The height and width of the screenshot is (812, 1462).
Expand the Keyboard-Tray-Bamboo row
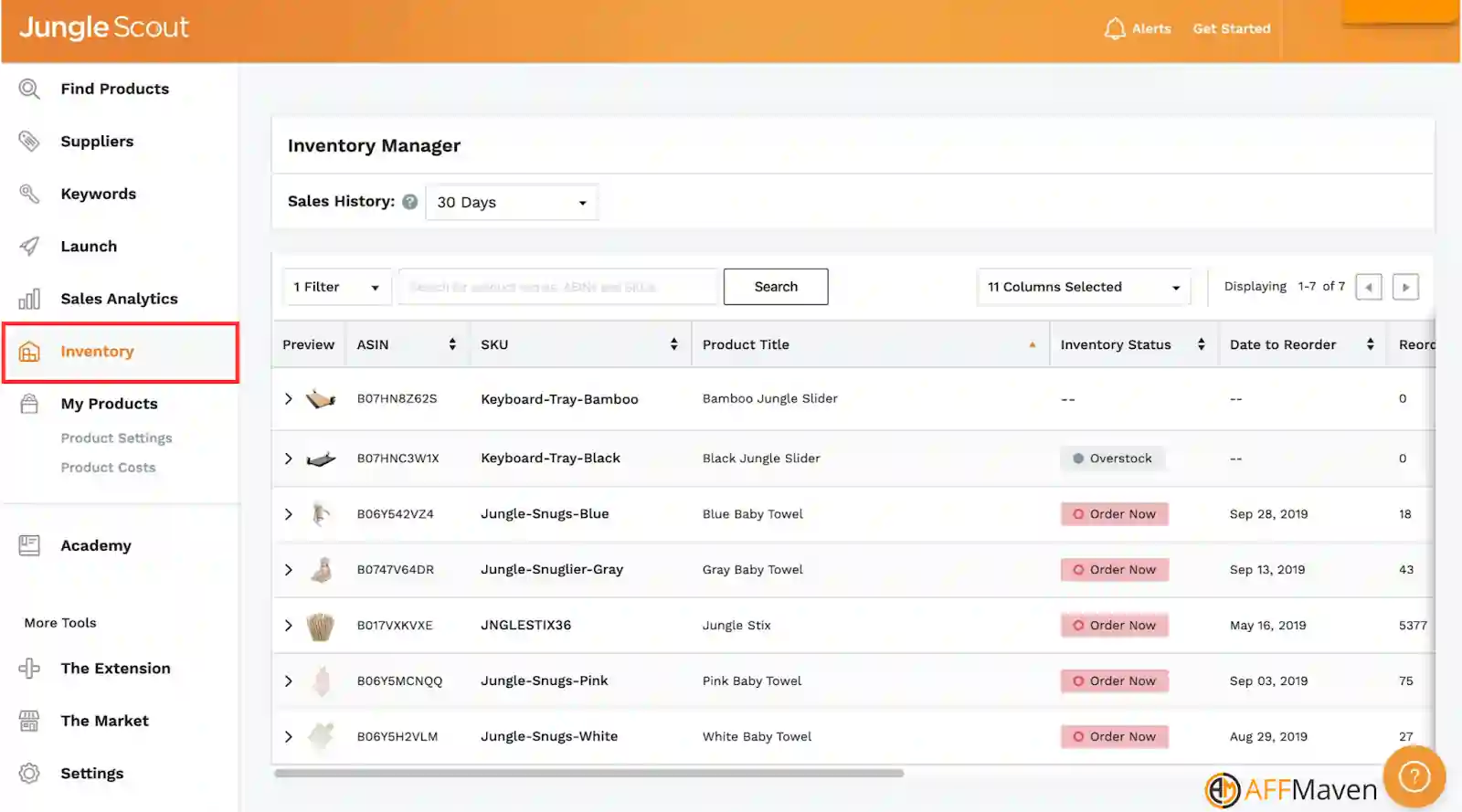pyautogui.click(x=289, y=399)
